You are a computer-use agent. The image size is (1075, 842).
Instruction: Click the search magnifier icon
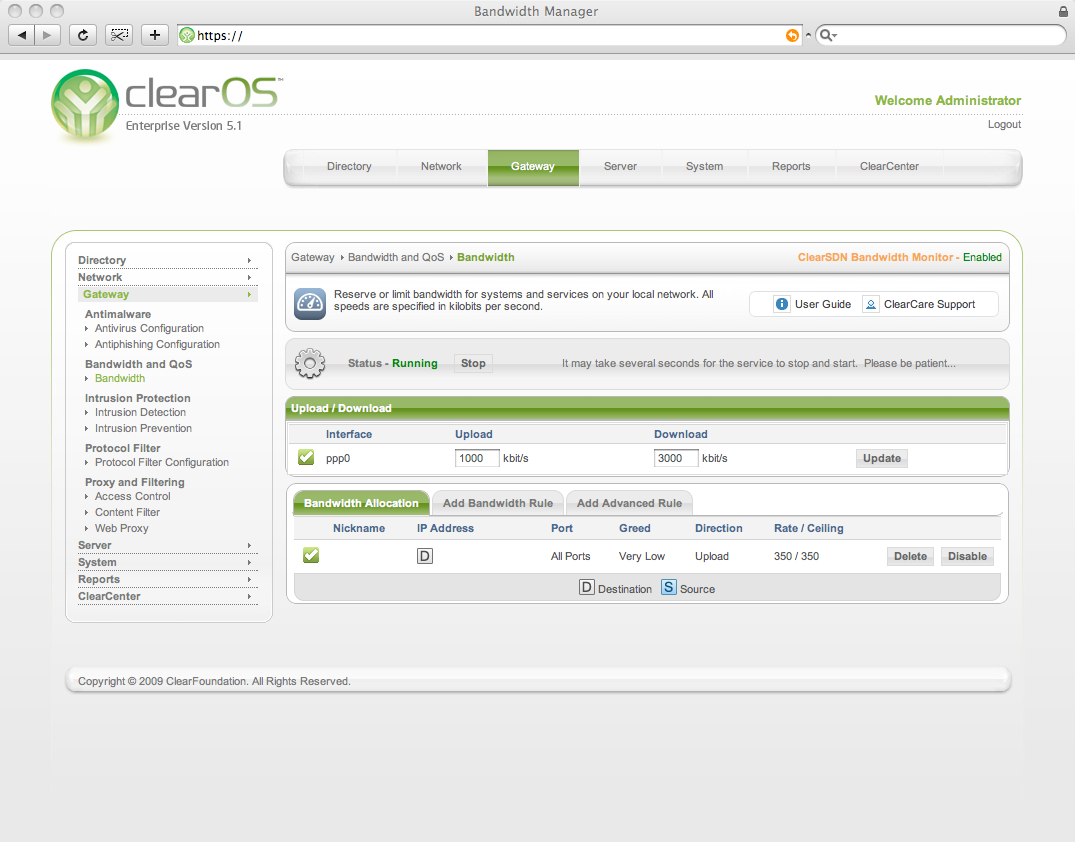click(828, 36)
